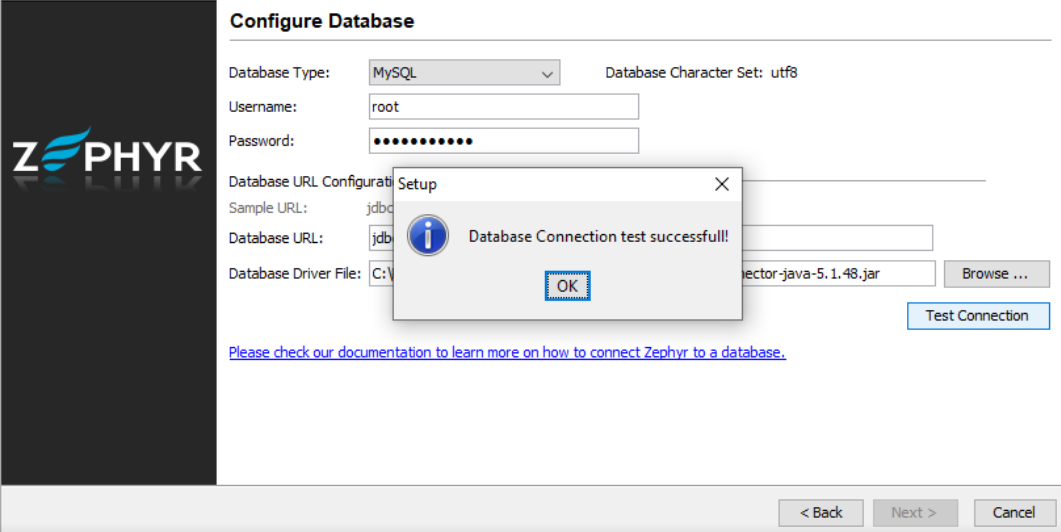Click the Setup dialog title bar

[550, 184]
